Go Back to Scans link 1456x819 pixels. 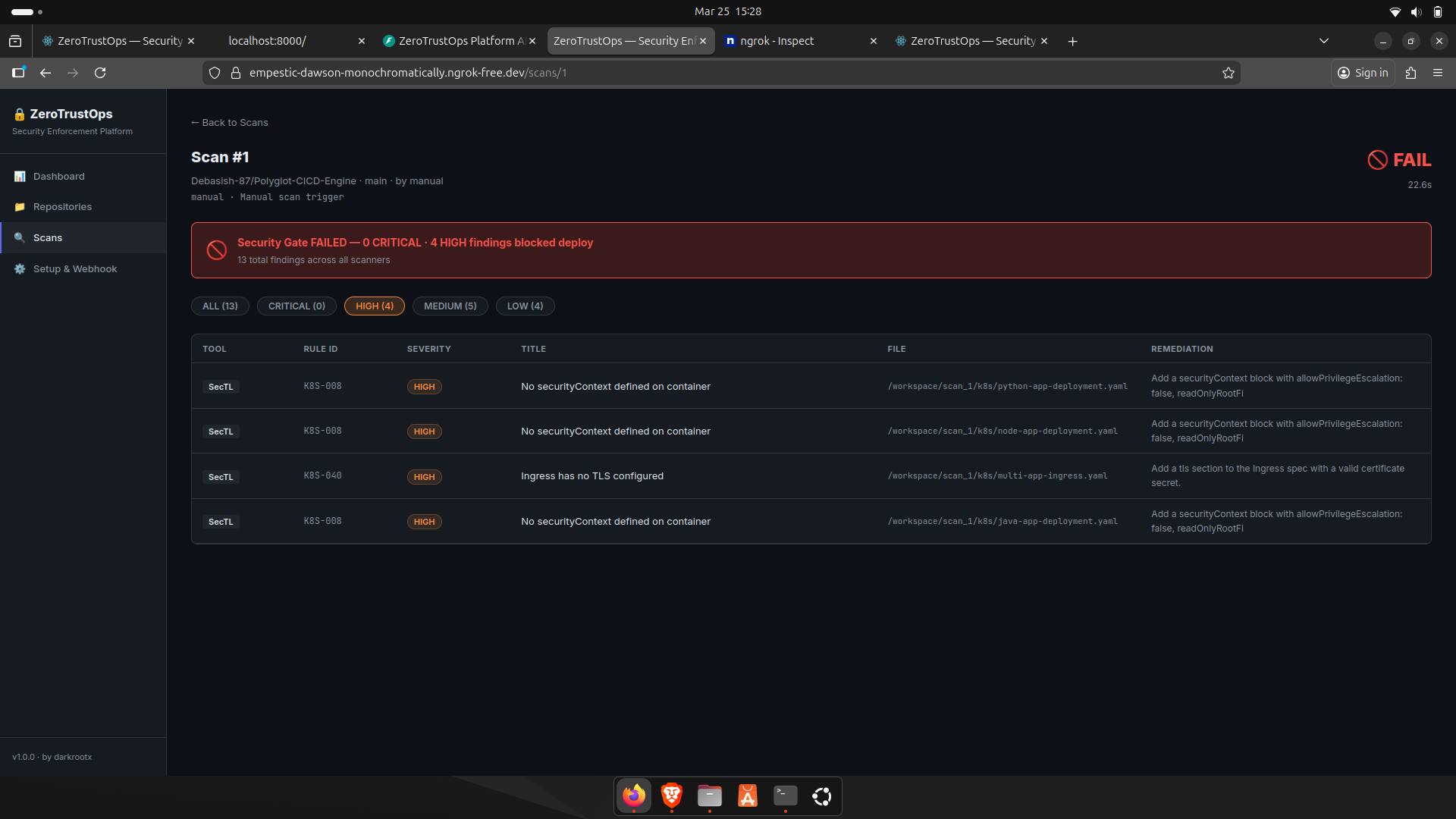pos(230,123)
